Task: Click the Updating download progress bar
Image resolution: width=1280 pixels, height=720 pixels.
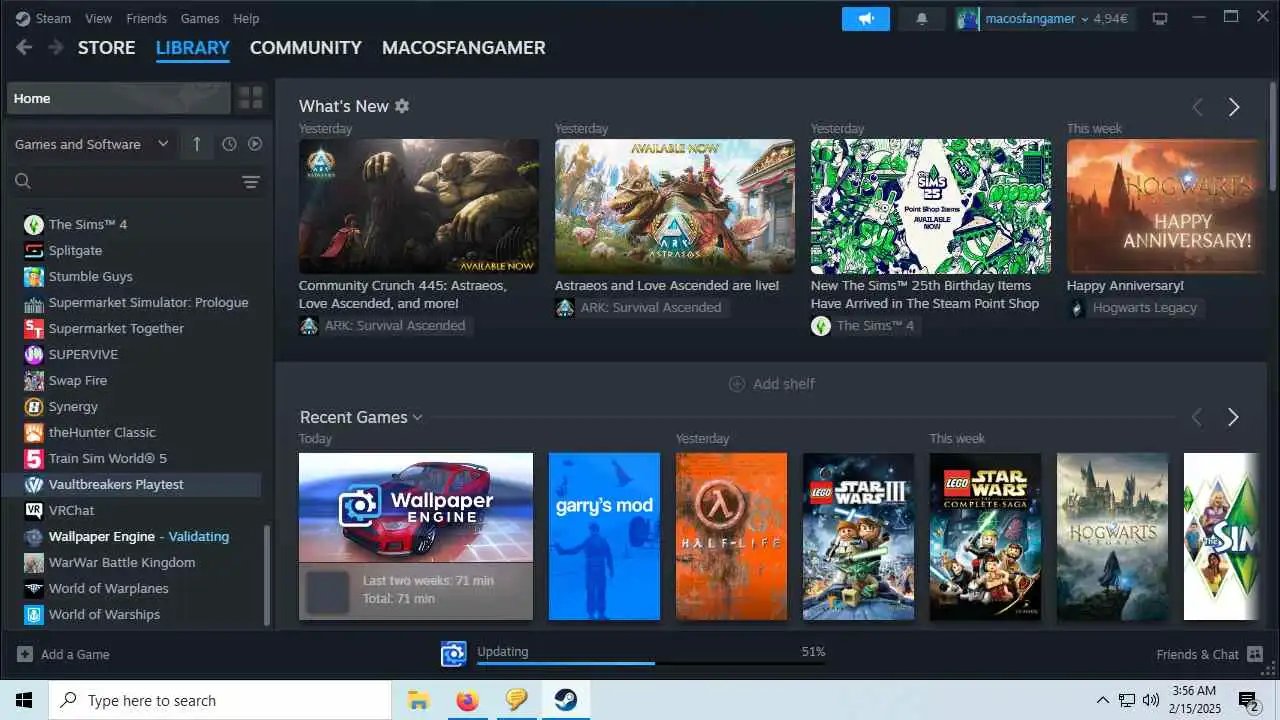Action: pyautogui.click(x=651, y=662)
